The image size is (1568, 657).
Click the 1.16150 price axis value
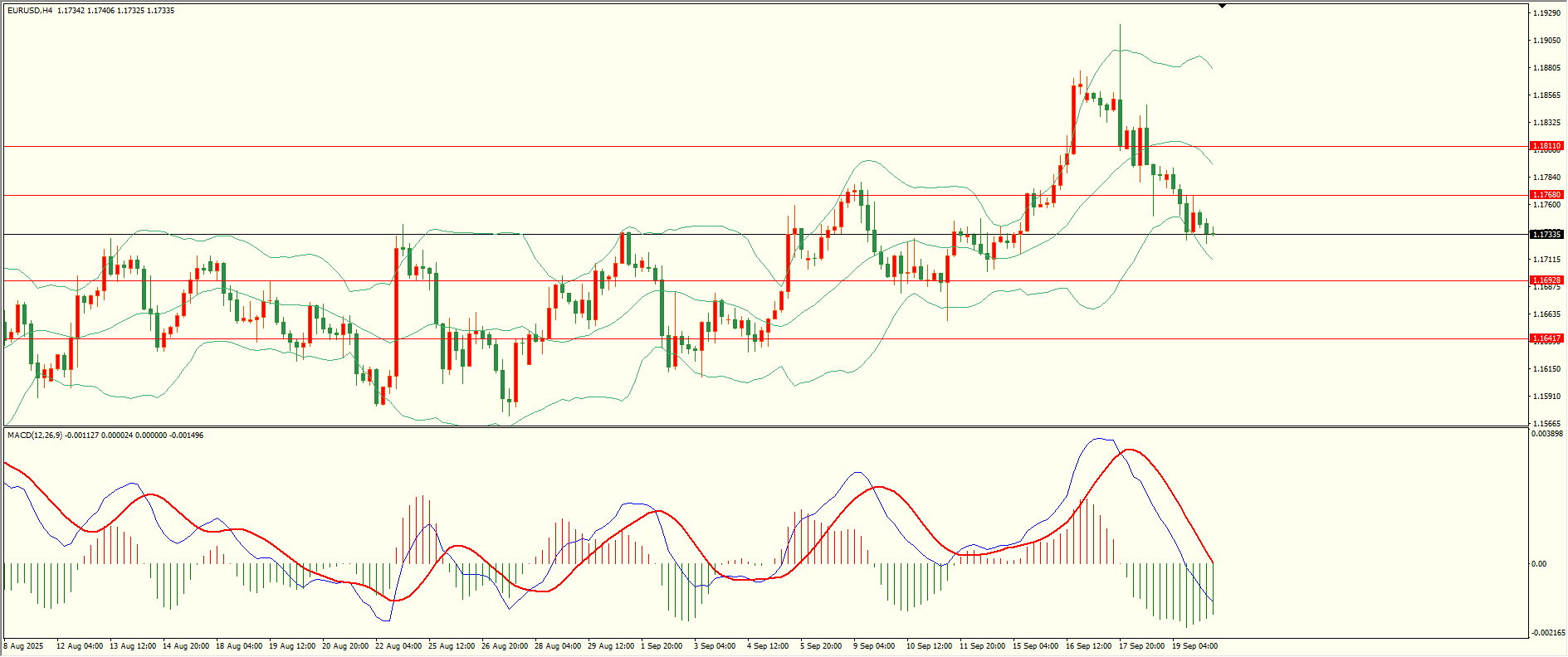click(x=1546, y=369)
